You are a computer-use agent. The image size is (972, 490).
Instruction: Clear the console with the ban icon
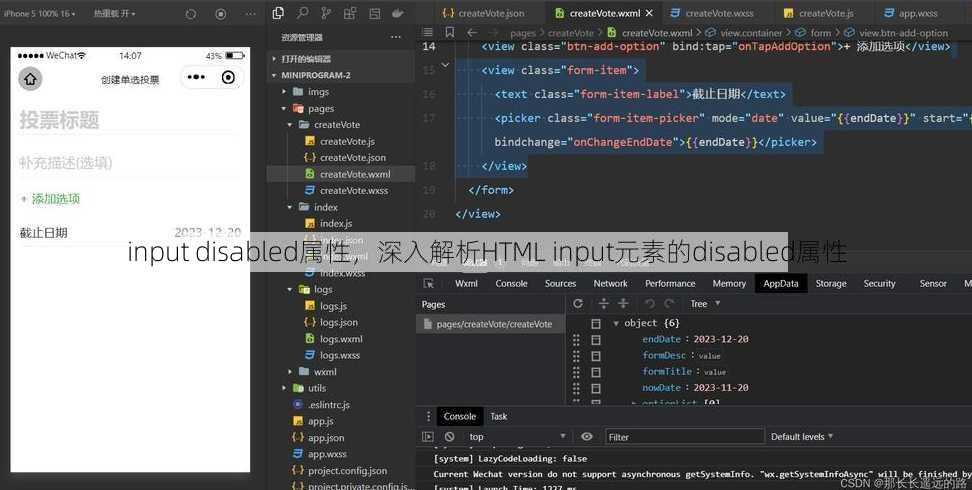(x=450, y=437)
